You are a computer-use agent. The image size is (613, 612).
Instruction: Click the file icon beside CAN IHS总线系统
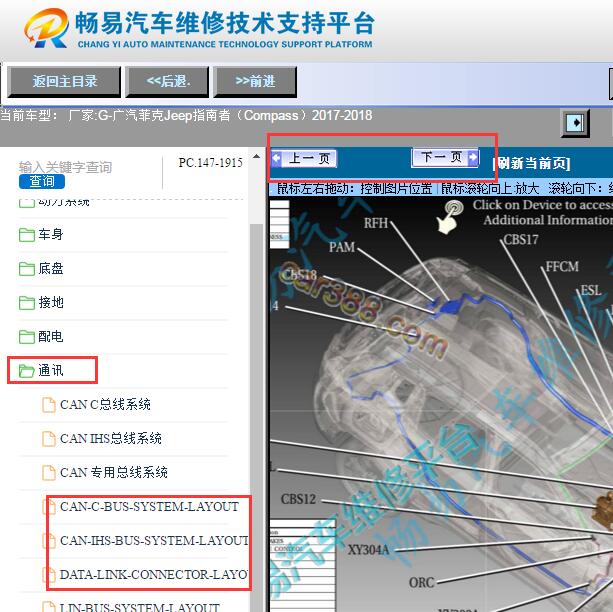[x=49, y=439]
